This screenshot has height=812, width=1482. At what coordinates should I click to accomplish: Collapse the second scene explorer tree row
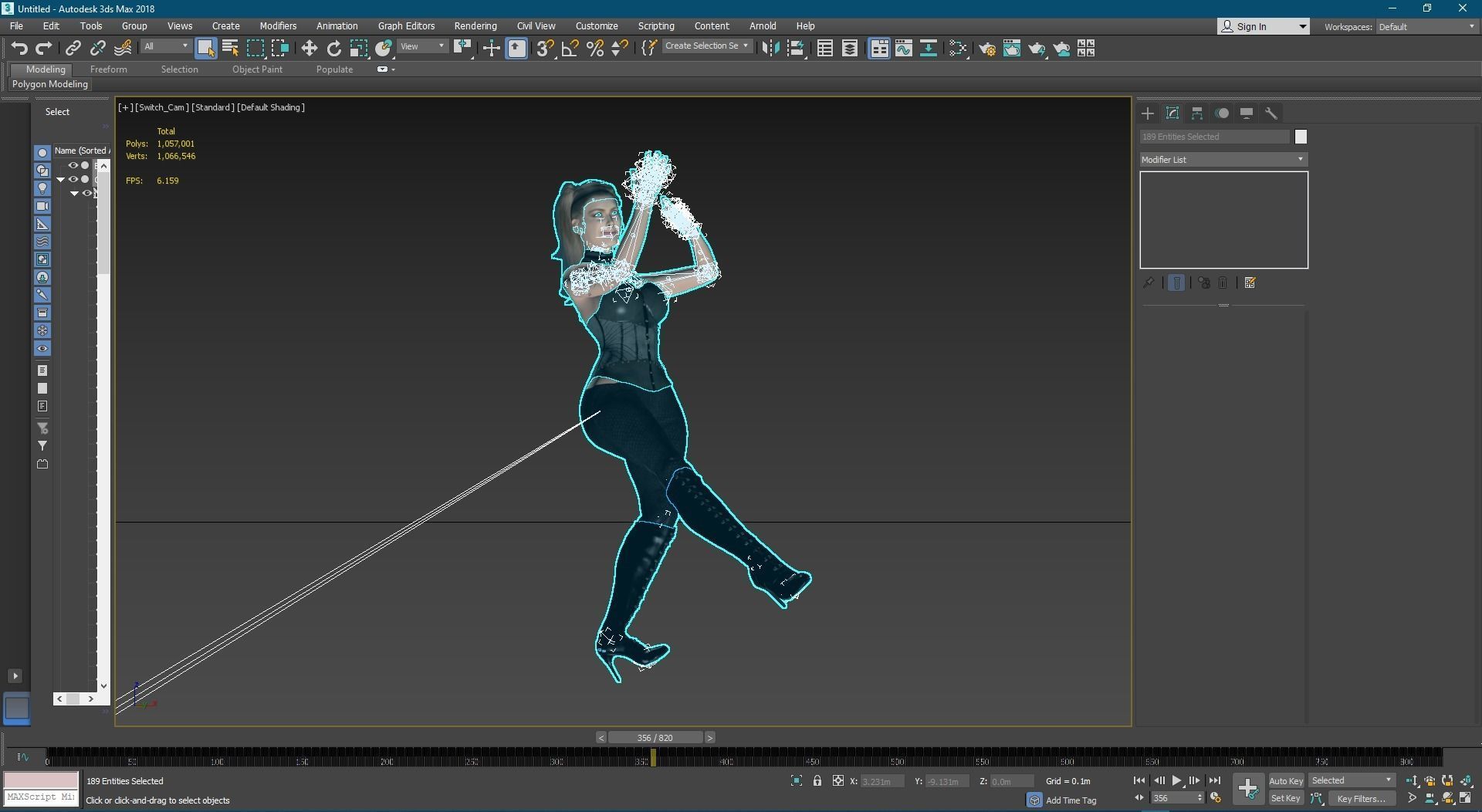coord(60,180)
